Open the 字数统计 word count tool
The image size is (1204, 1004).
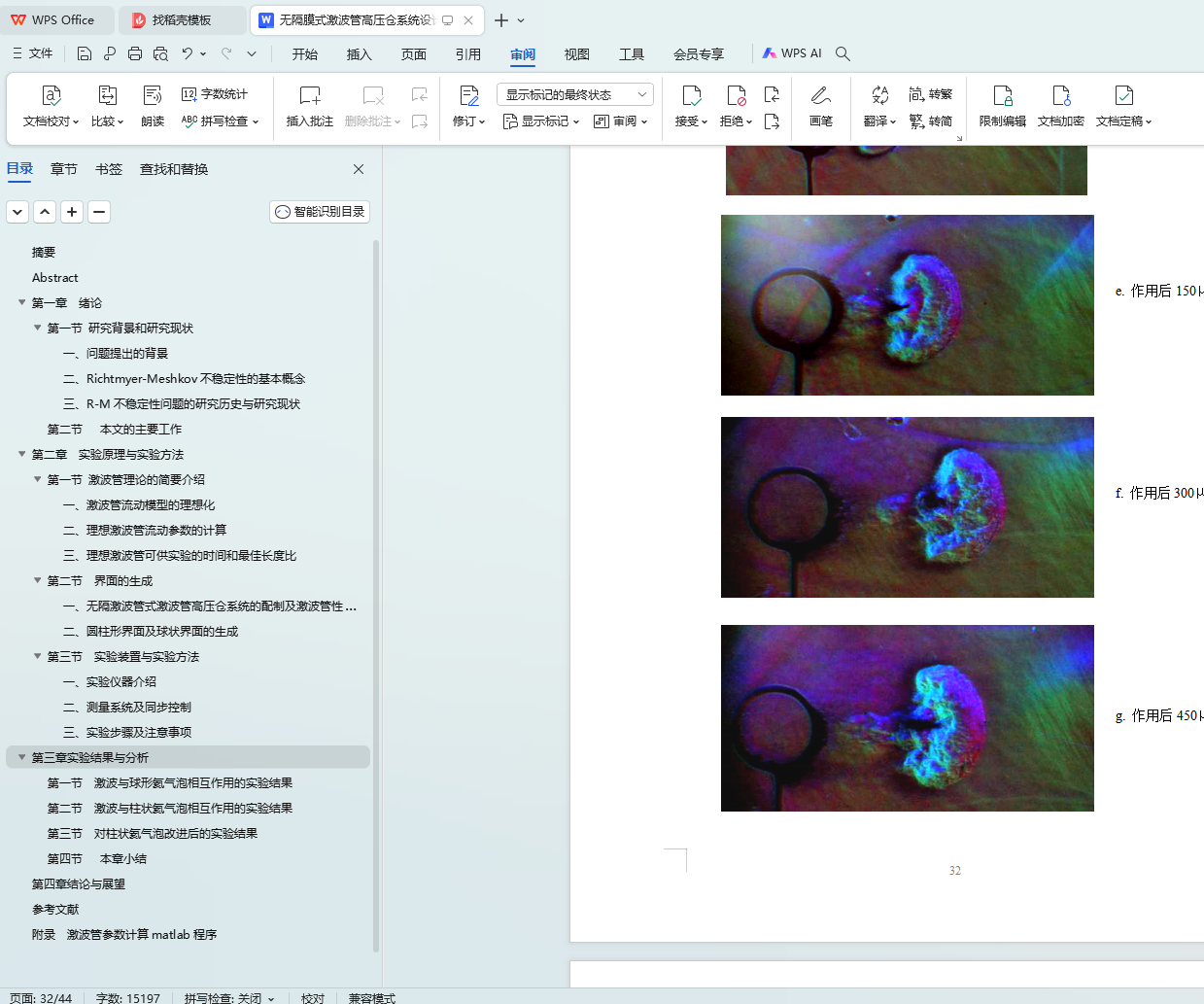[215, 94]
